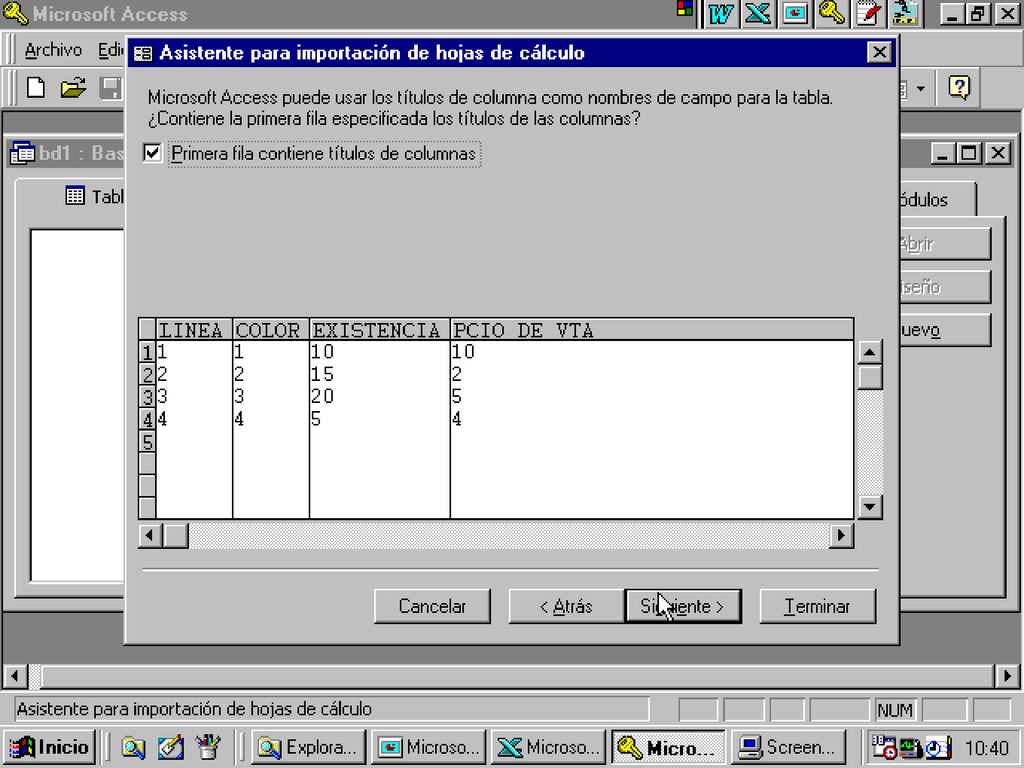Viewport: 1024px width, 768px height.
Task: Click the scheduler icon in system tray
Action: tap(884, 748)
